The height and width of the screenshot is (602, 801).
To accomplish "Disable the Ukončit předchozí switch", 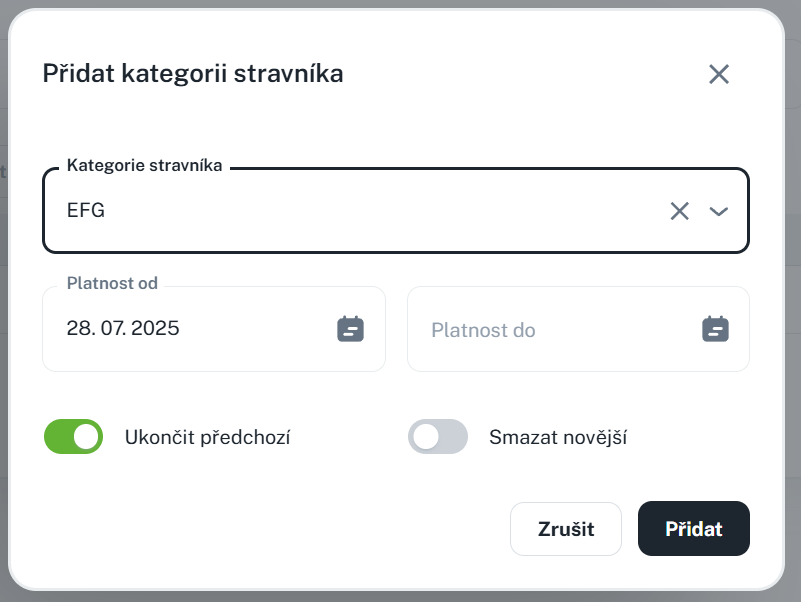I will 74,437.
